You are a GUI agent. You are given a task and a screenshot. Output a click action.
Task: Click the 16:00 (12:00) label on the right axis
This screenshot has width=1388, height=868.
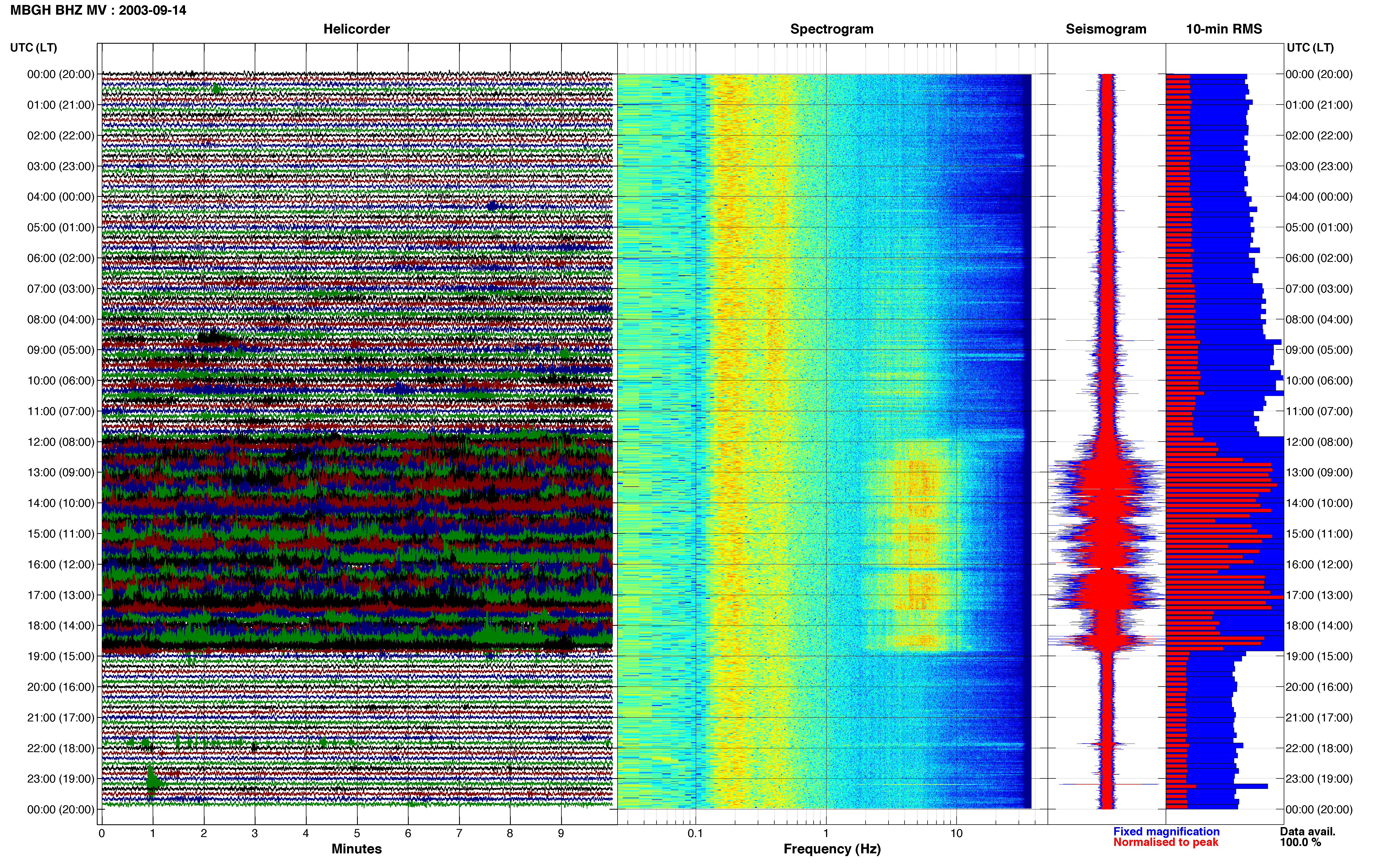[1319, 564]
